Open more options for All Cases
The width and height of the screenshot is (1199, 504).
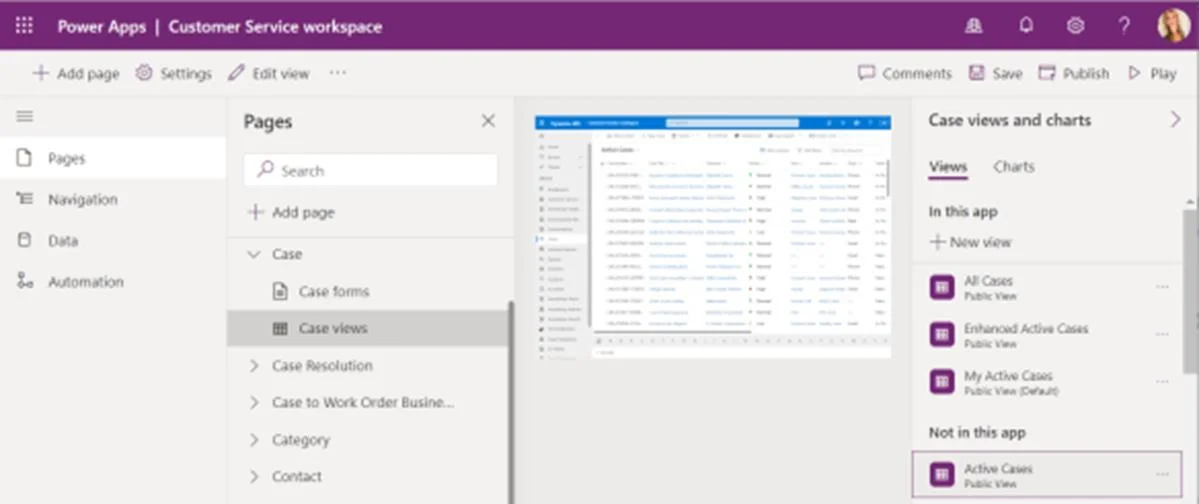(x=1162, y=287)
